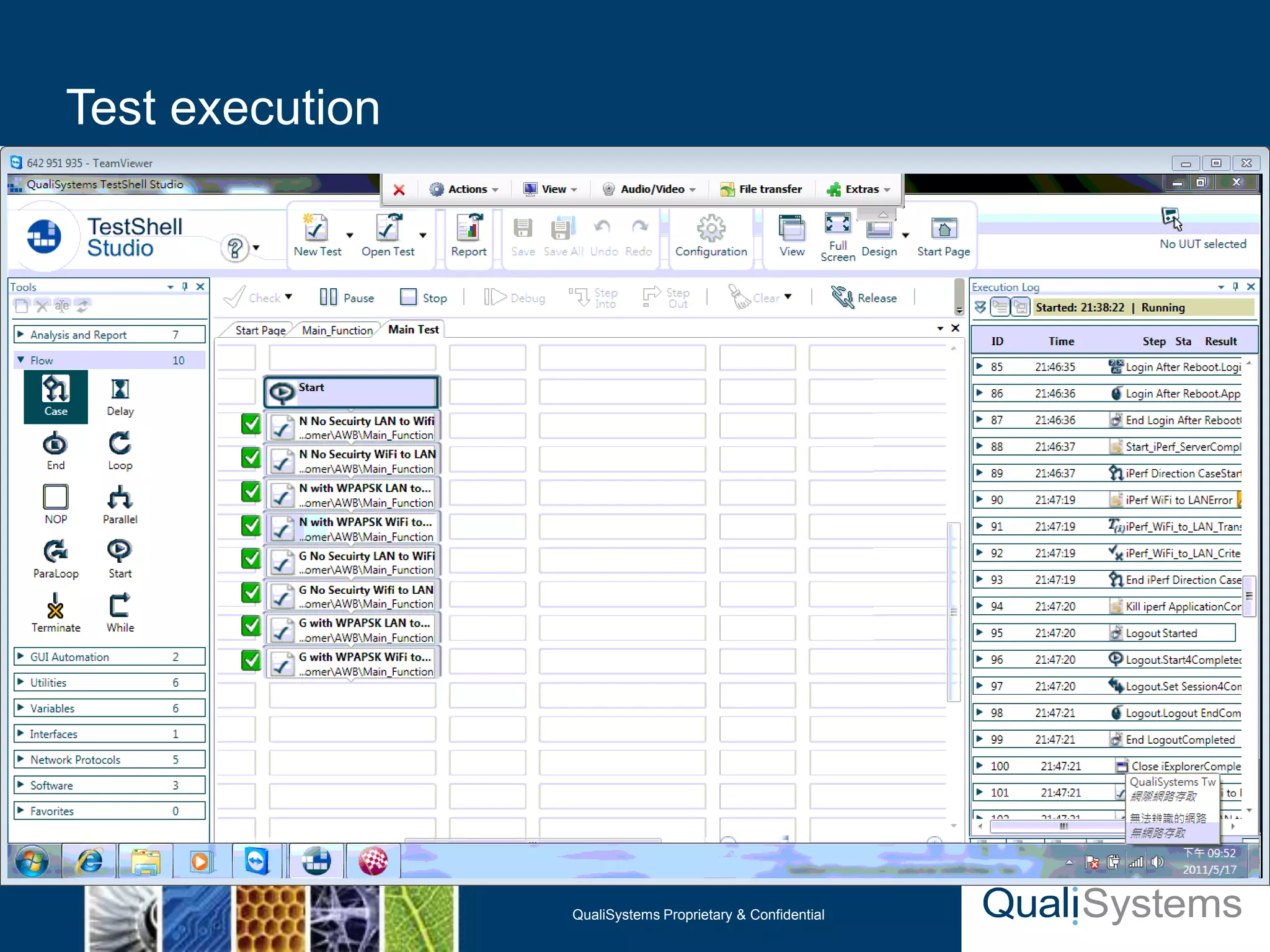Select the NOP flow tool
This screenshot has width=1270, height=952.
pyautogui.click(x=56, y=505)
